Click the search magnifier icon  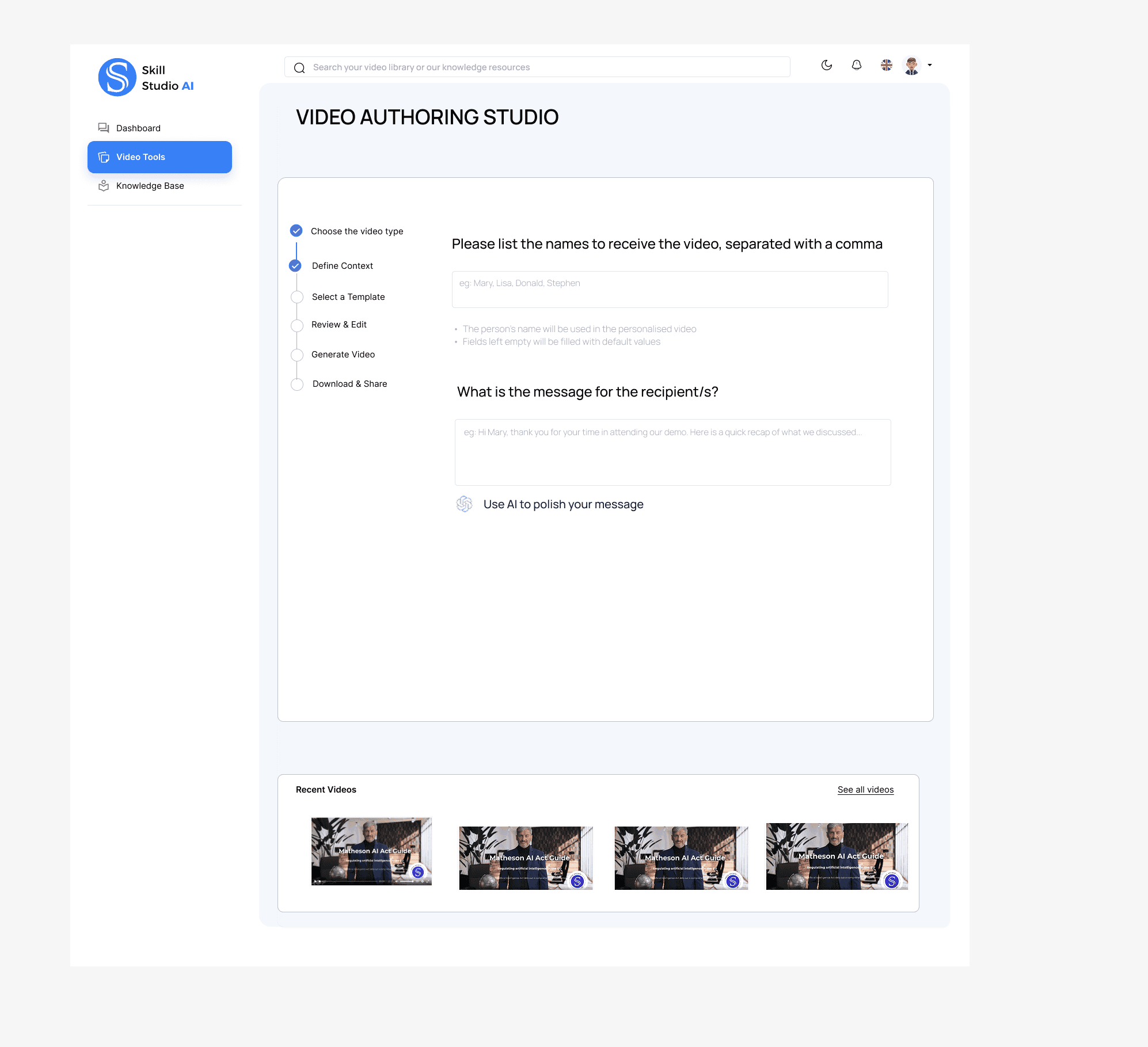pyautogui.click(x=299, y=68)
